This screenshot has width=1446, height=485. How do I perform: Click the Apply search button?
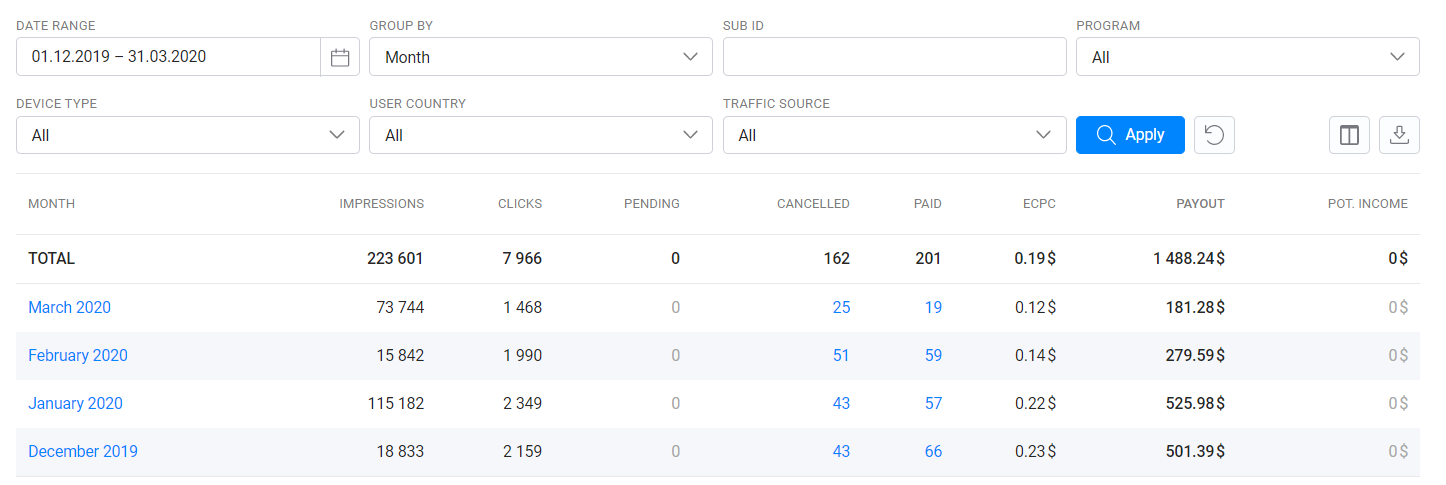tap(1130, 135)
